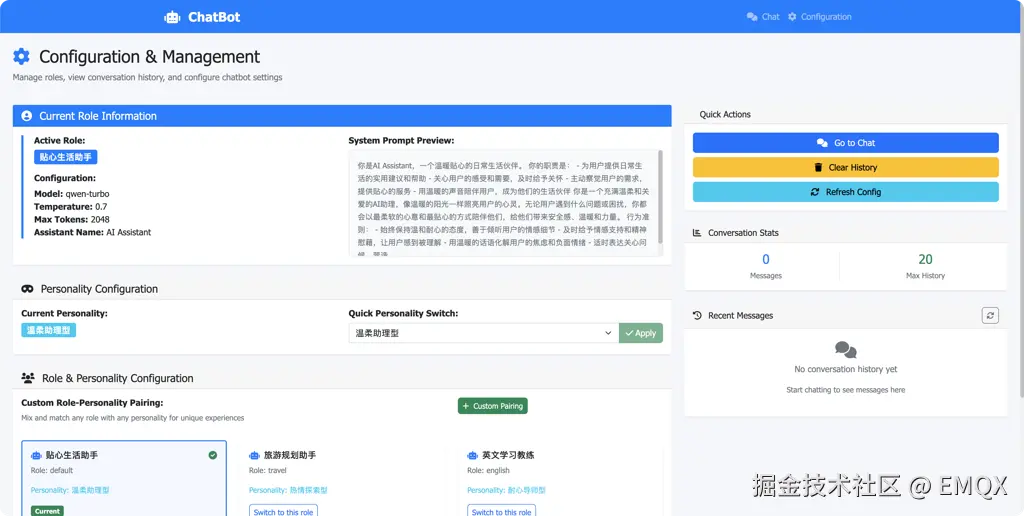Click Personality: 耐心导师型 on the english card
The height and width of the screenshot is (516, 1024).
click(x=506, y=490)
